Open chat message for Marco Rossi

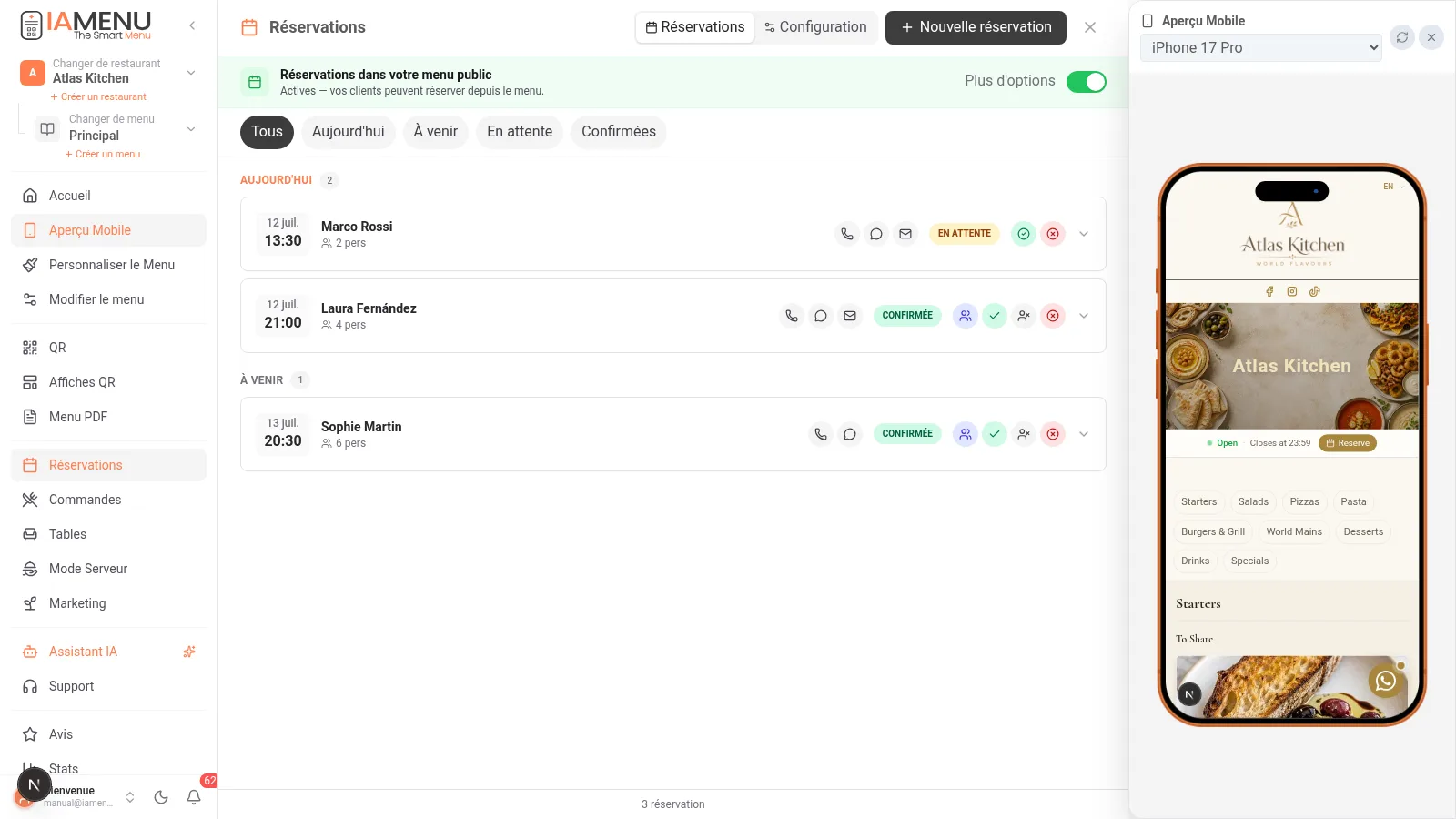[876, 234]
